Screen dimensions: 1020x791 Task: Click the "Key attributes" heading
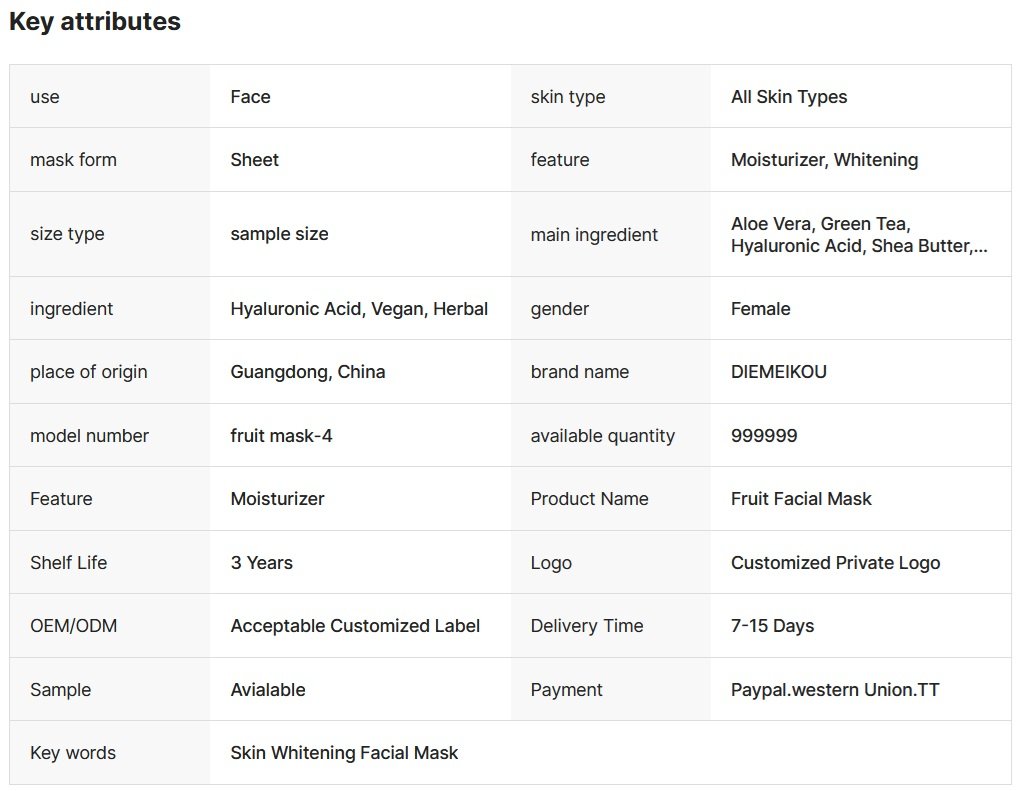point(95,22)
